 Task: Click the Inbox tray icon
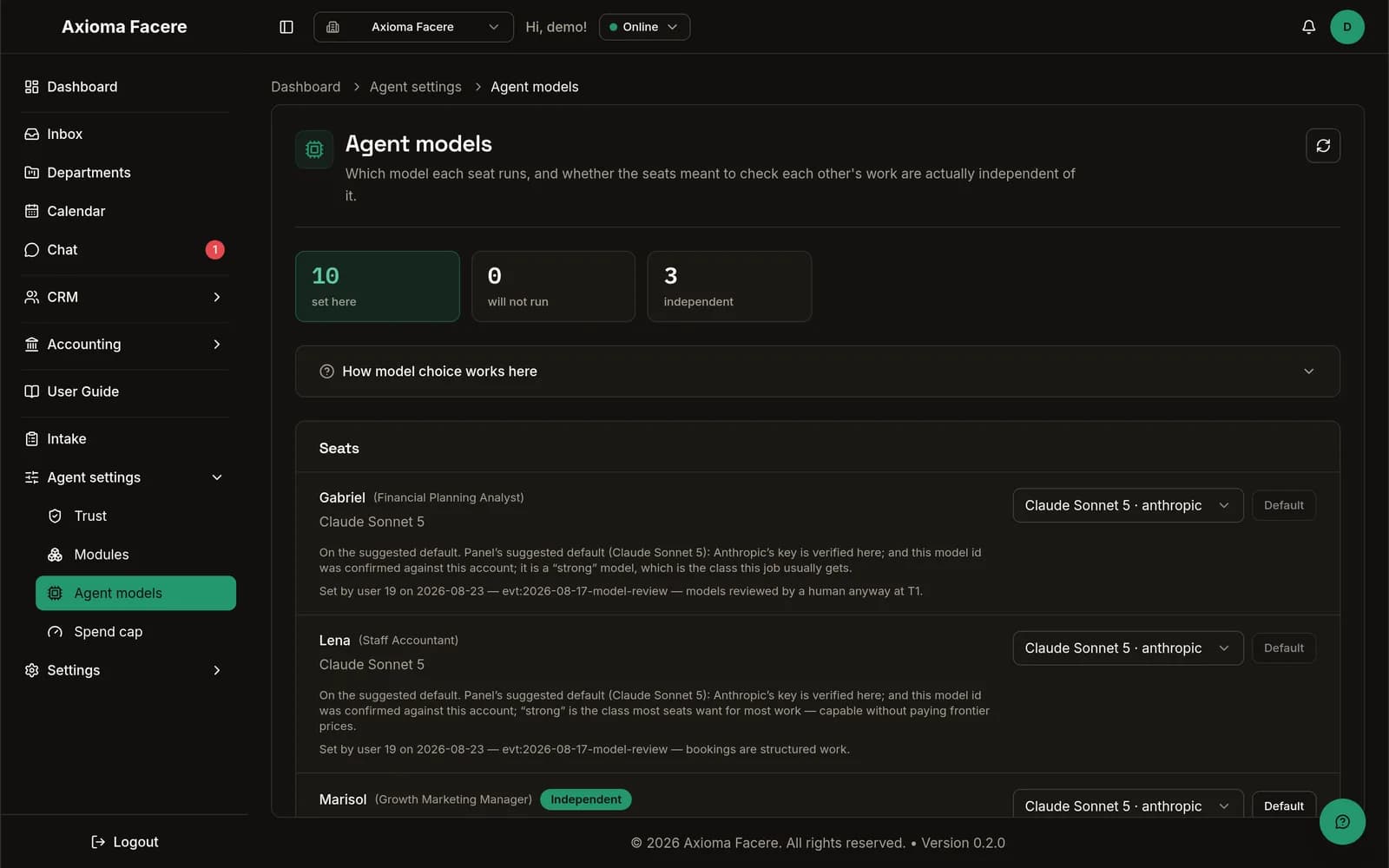pos(32,134)
